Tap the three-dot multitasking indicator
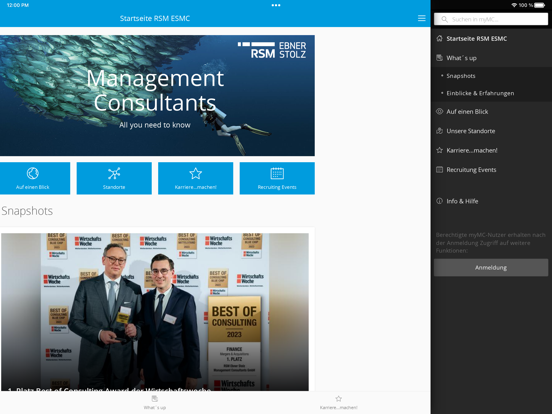Viewport: 552px width, 414px height. 276,5
